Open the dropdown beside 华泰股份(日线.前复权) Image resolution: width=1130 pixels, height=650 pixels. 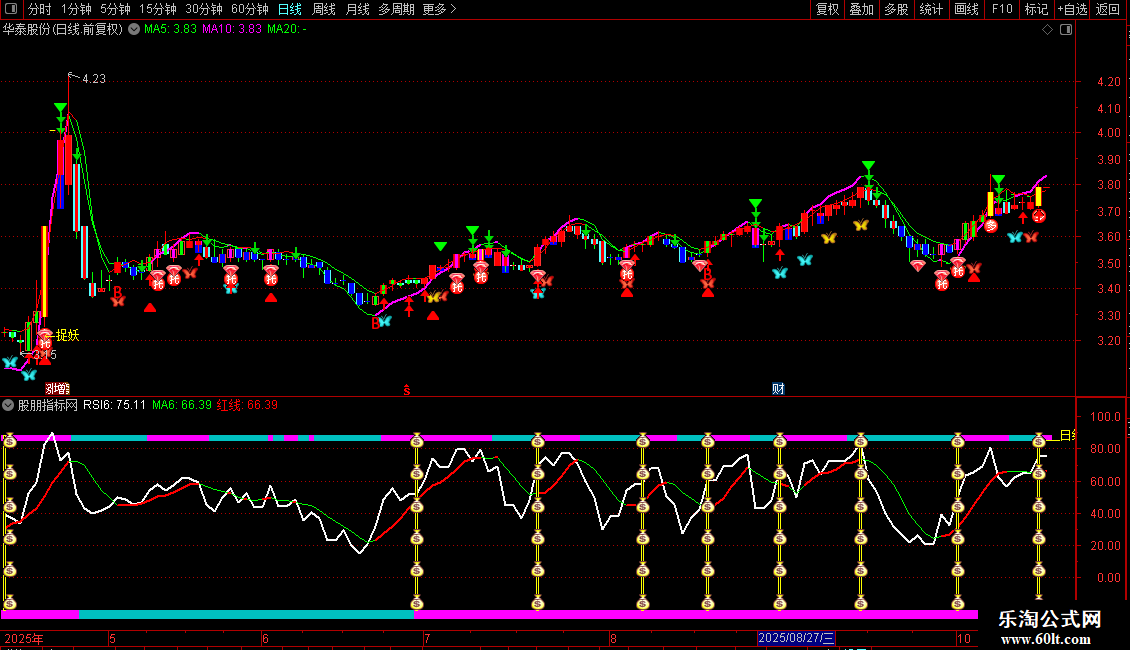134,30
